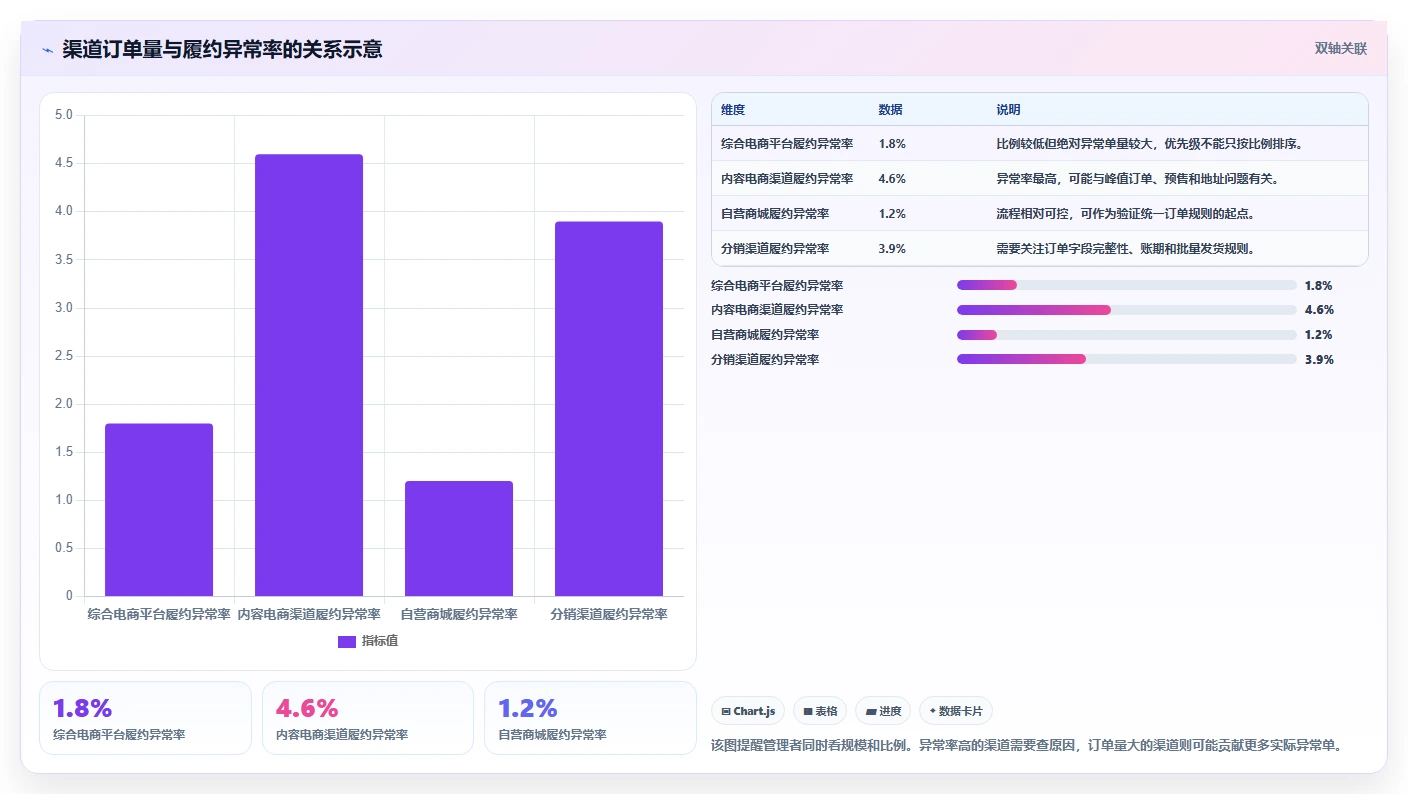1408x794 pixels.
Task: Select the 表格 tag chip
Action: pos(820,711)
